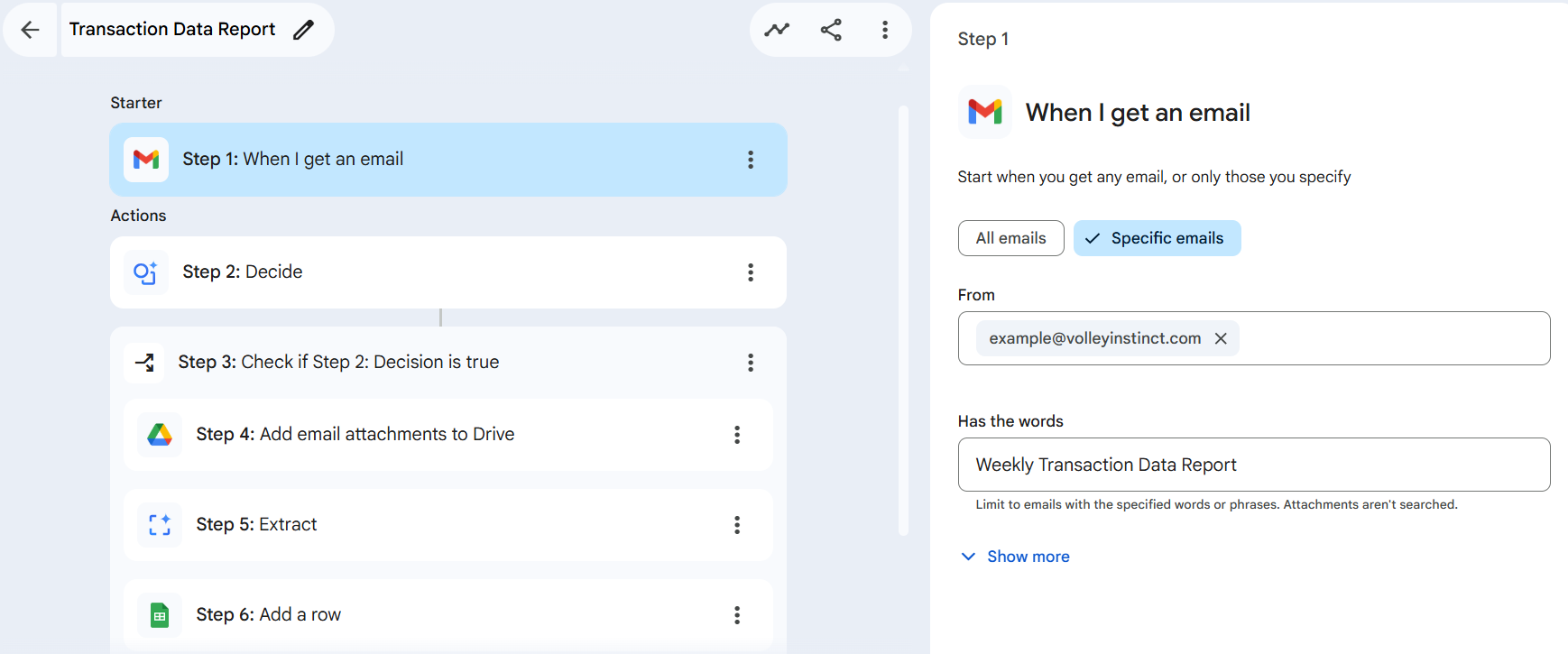Remove example@volleyinstinct.com sender chip
The width and height of the screenshot is (1568, 654).
pyautogui.click(x=1221, y=338)
